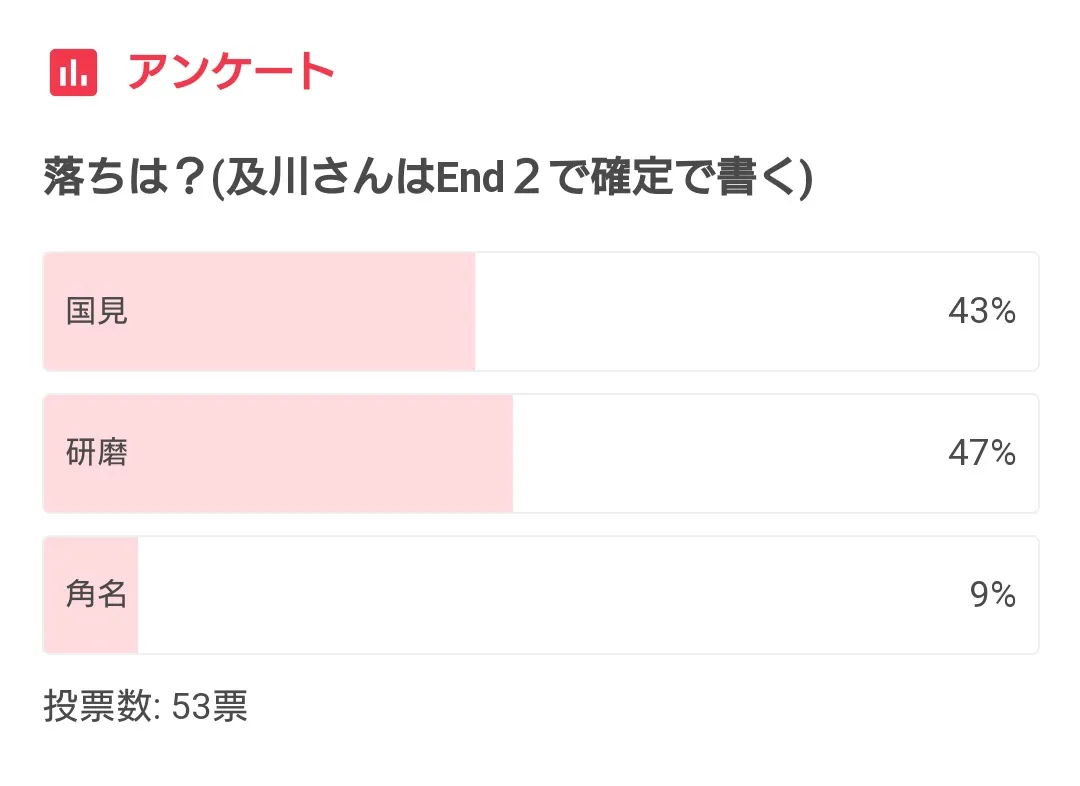This screenshot has width=1080, height=786.
Task: Click the pink filled part of 研磨's bar
Action: (320, 454)
